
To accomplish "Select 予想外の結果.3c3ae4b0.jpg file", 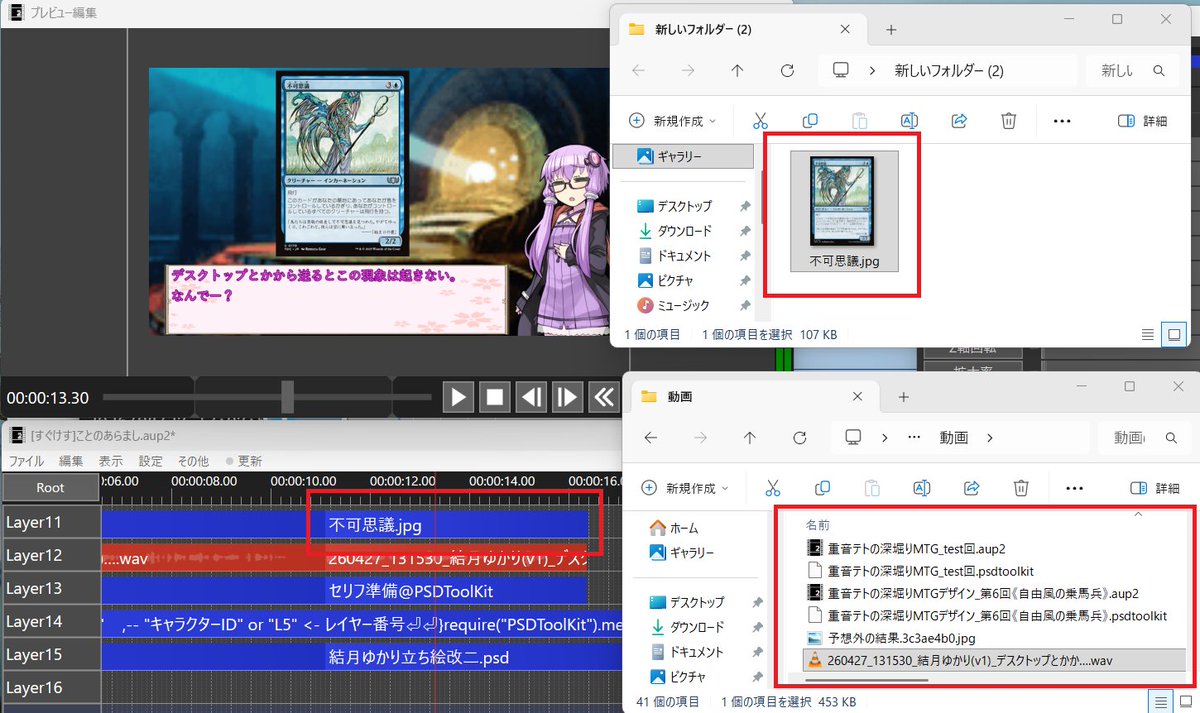I will [x=890, y=637].
